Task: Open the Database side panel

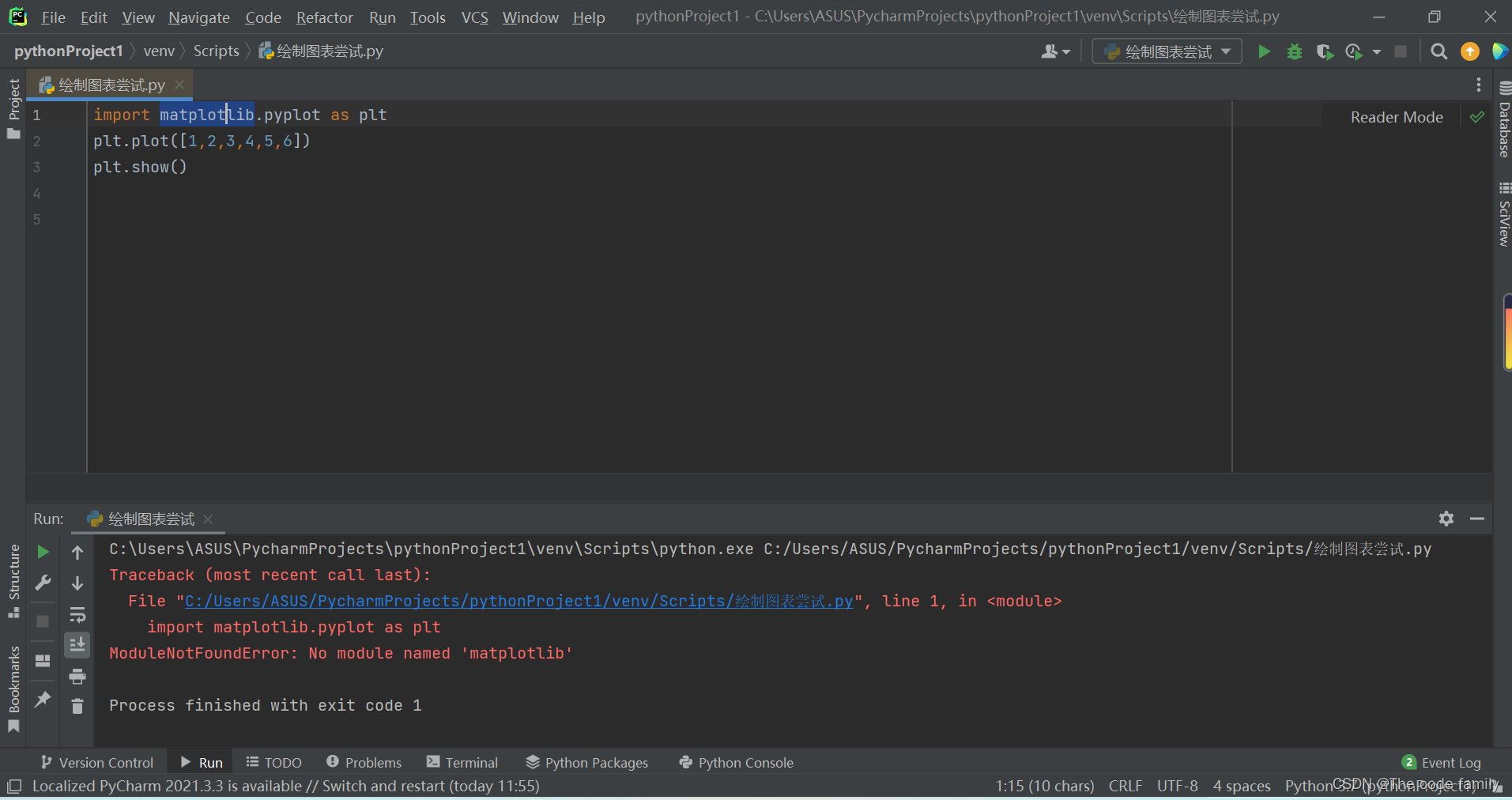Action: coord(1504,119)
